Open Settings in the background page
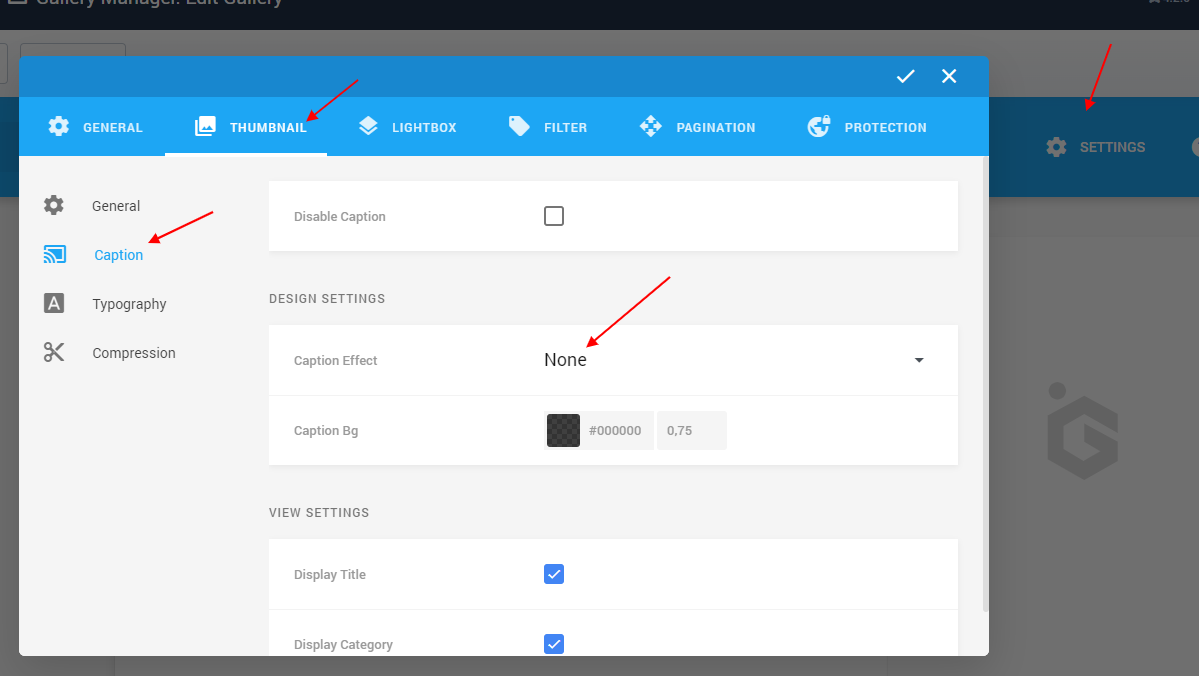Screen dimensions: 1199x676 coord(1096,147)
